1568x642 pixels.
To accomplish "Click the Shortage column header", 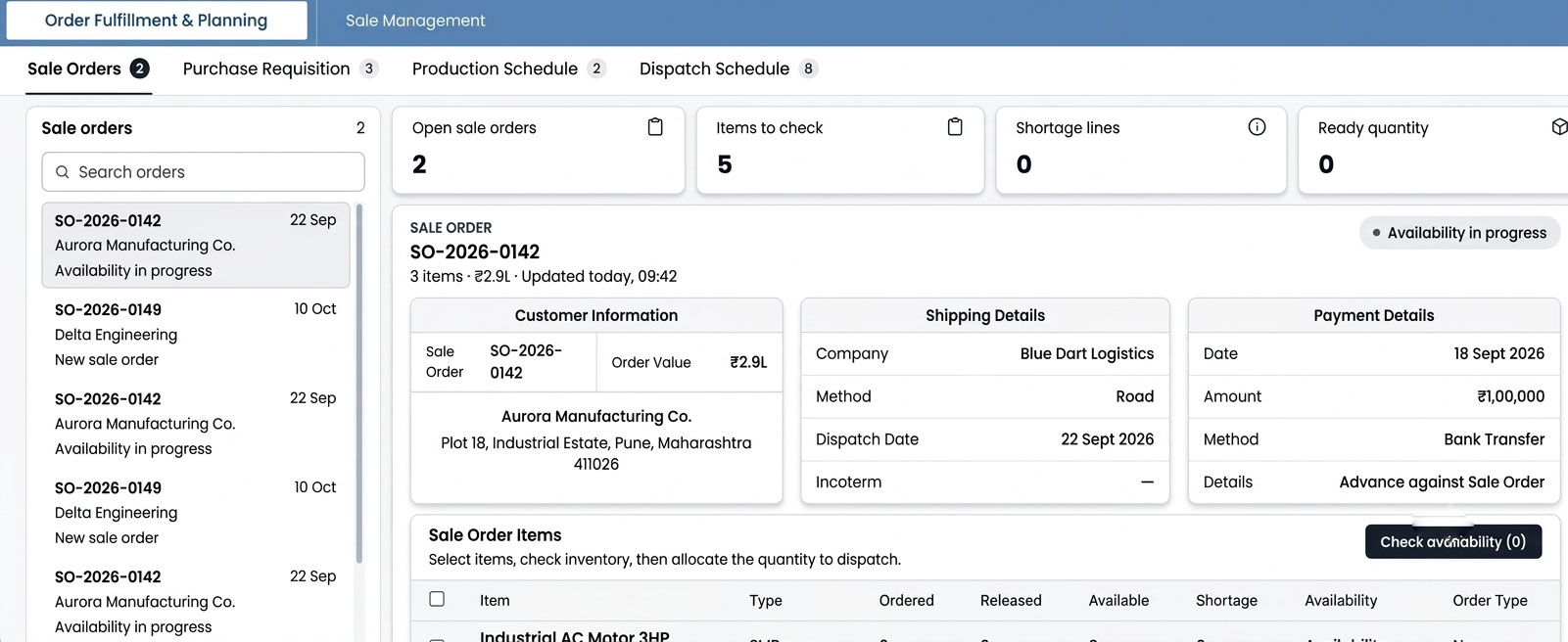I will click(x=1226, y=601).
